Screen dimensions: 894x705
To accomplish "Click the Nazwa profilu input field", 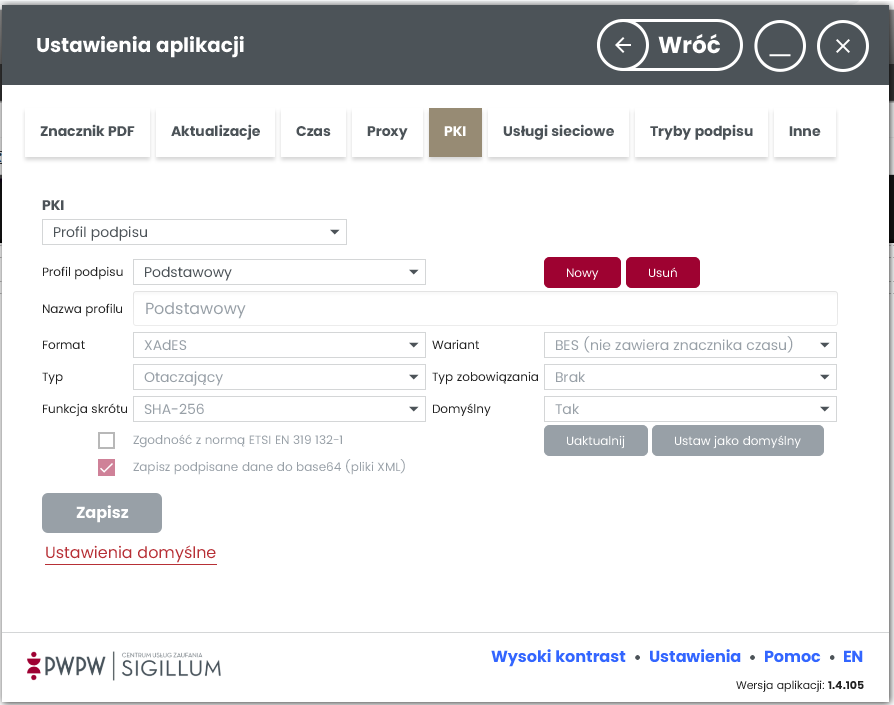I will [x=485, y=309].
